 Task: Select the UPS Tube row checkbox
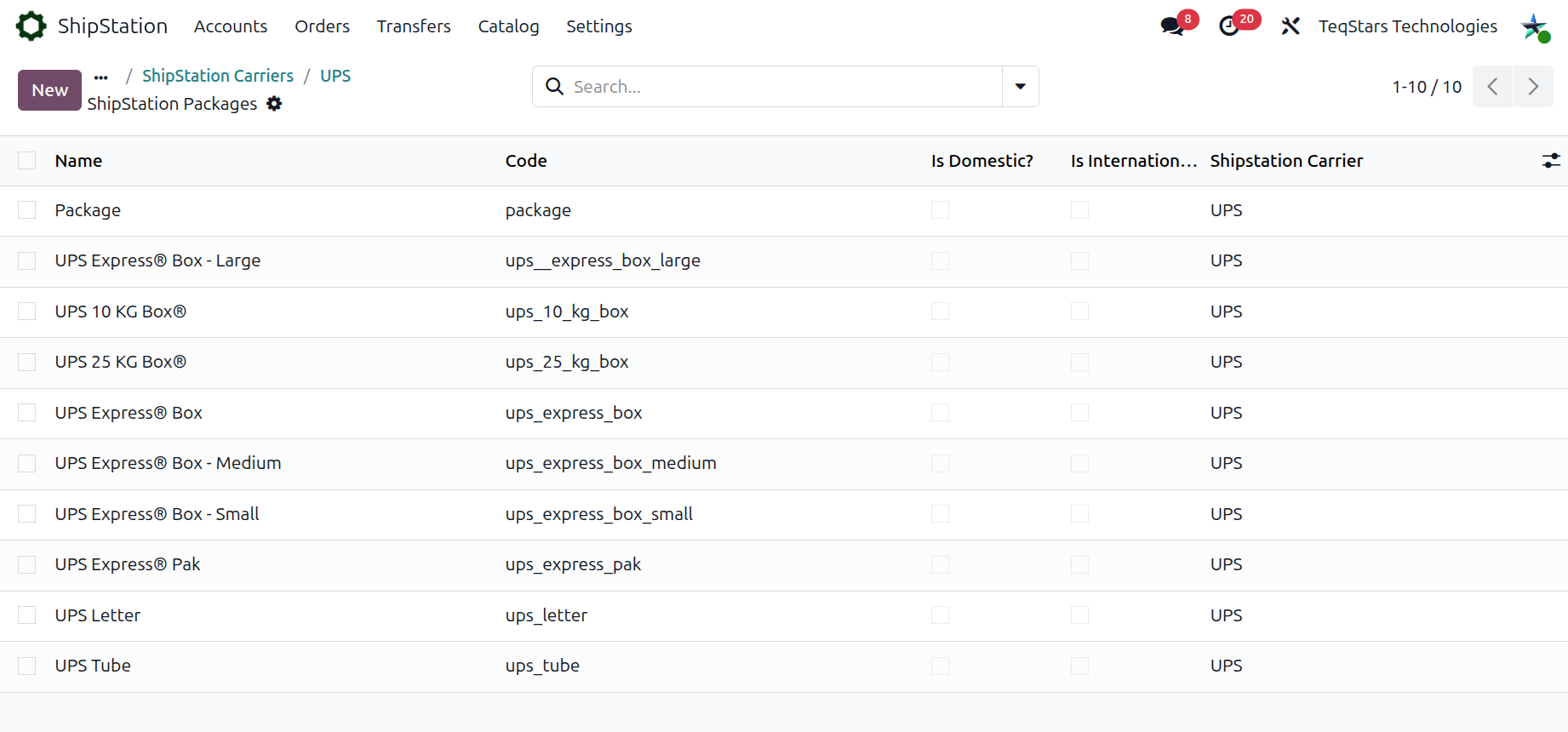coord(27,666)
